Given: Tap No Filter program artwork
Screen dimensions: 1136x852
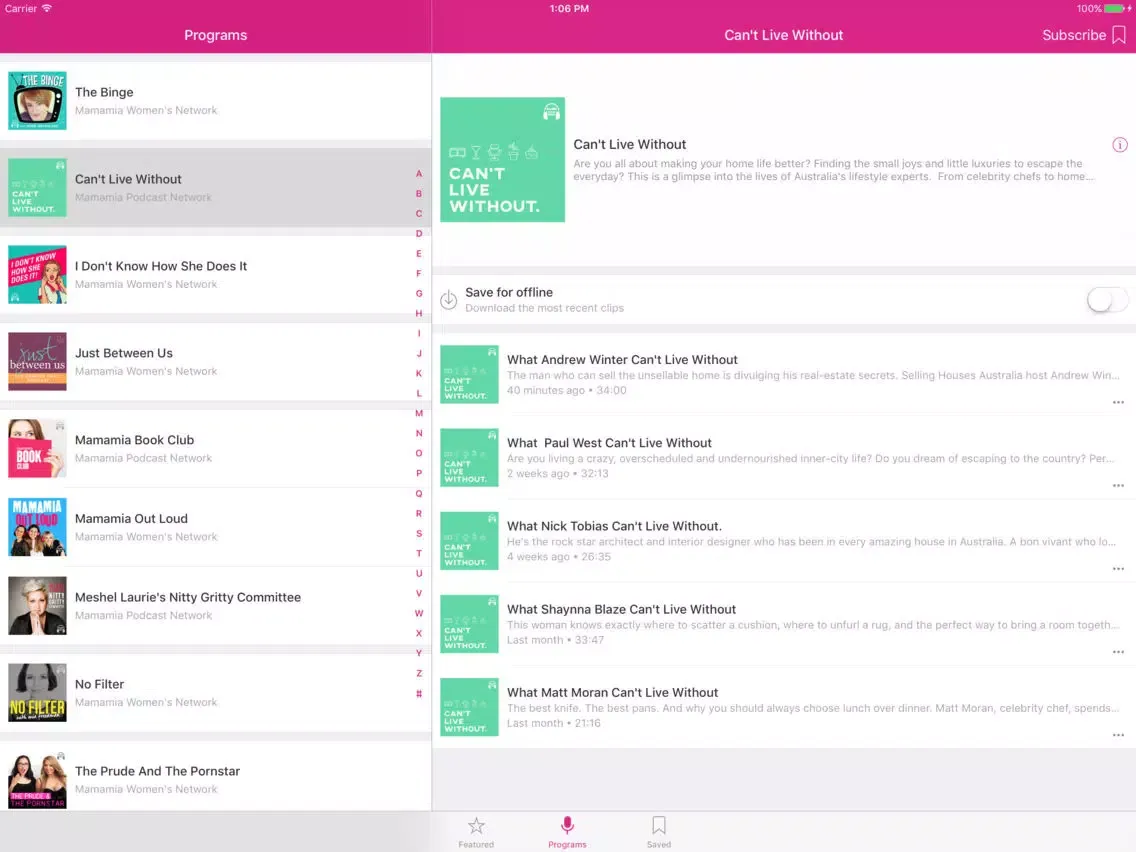Looking at the screenshot, I should coord(37,693).
